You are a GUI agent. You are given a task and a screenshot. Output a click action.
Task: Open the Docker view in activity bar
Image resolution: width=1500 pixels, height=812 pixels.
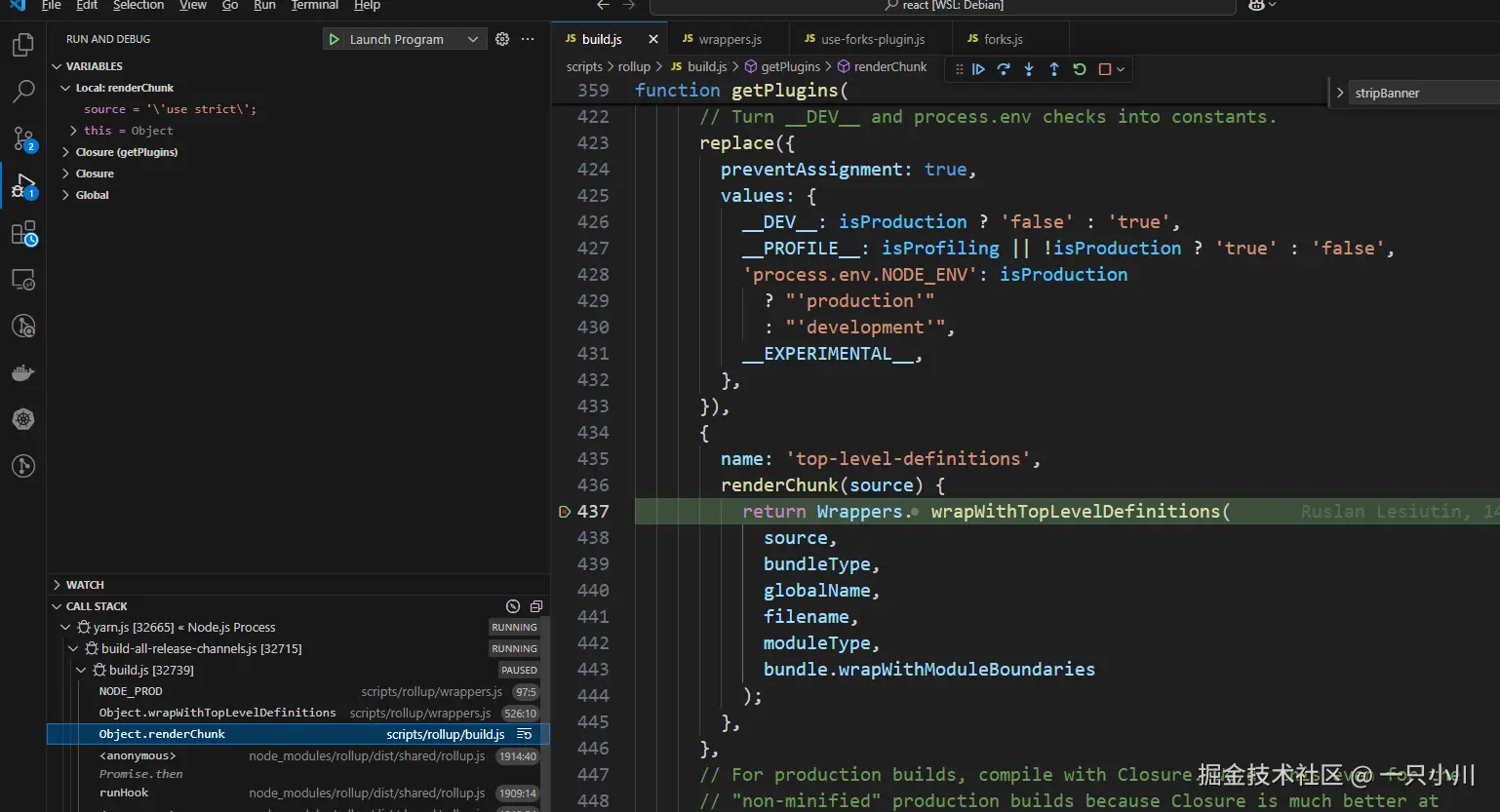(23, 372)
